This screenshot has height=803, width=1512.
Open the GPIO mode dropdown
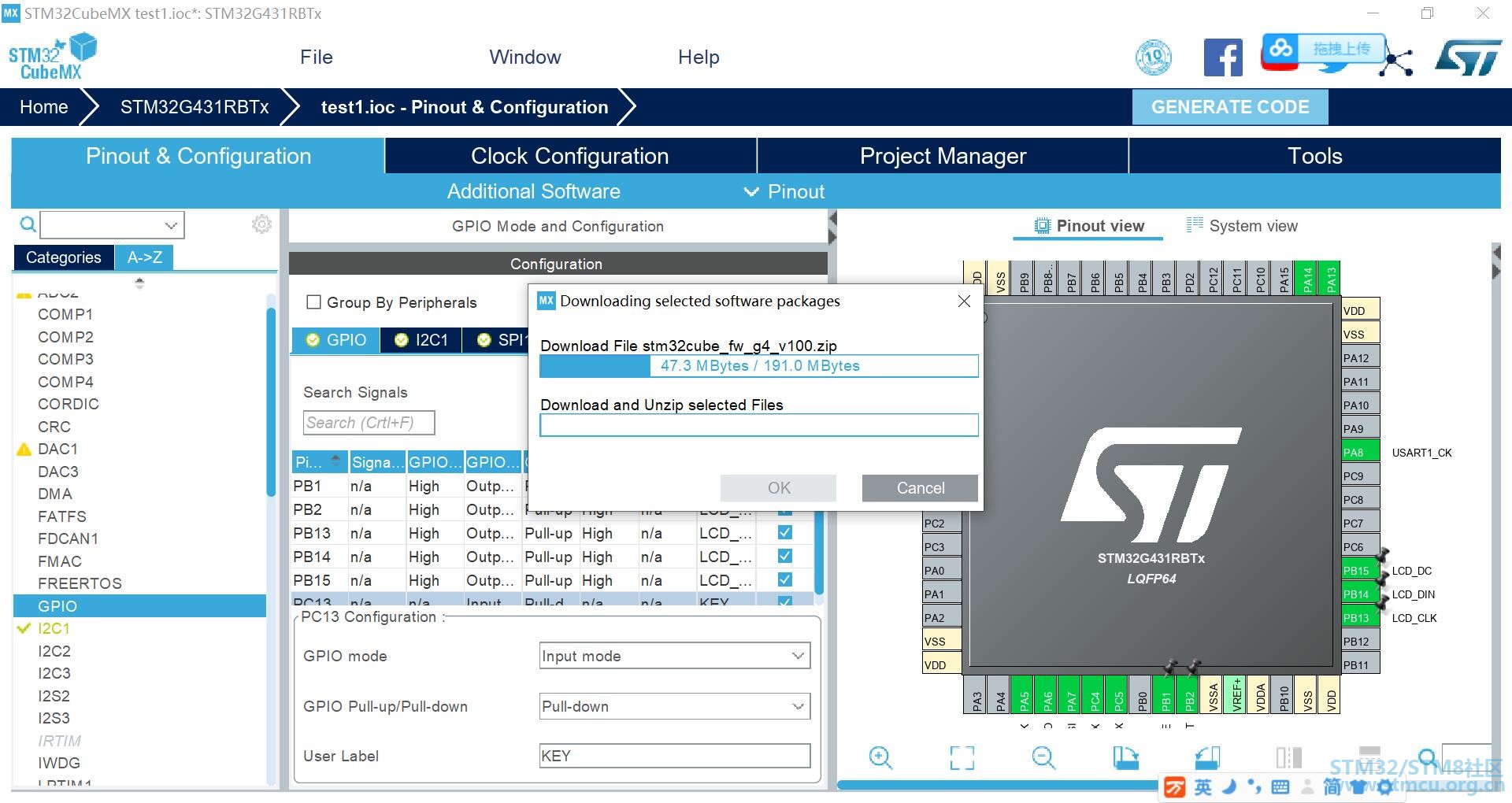(x=675, y=656)
